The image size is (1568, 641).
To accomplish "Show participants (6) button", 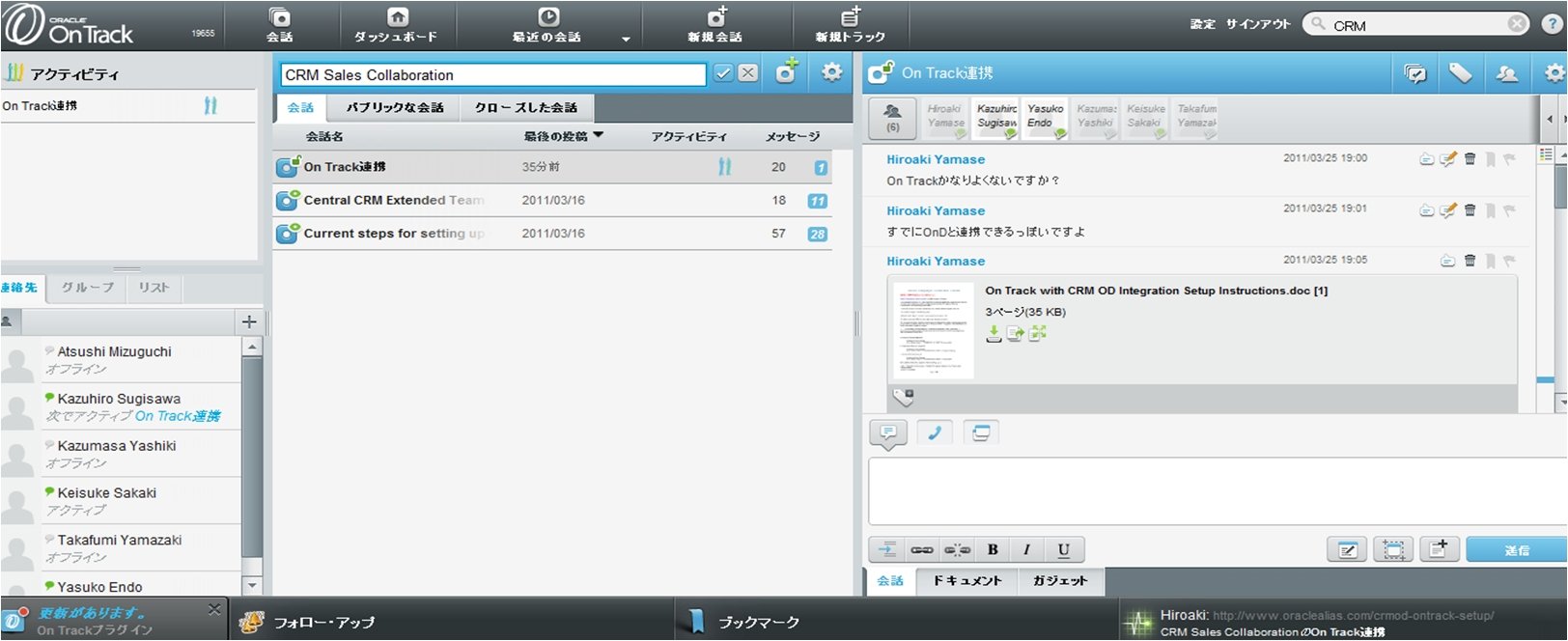I will point(893,118).
